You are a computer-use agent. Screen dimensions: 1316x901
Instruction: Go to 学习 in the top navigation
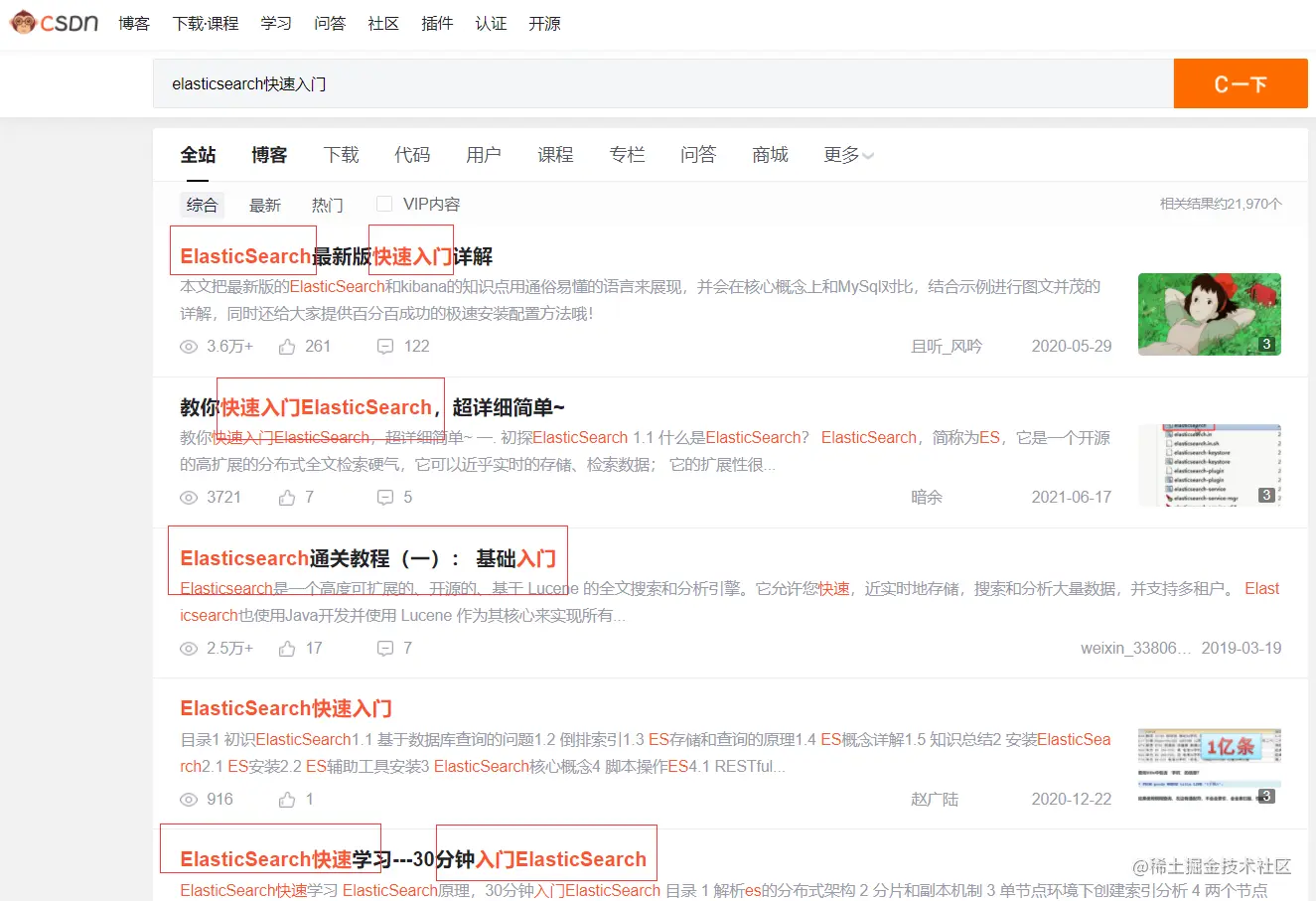pos(276,23)
